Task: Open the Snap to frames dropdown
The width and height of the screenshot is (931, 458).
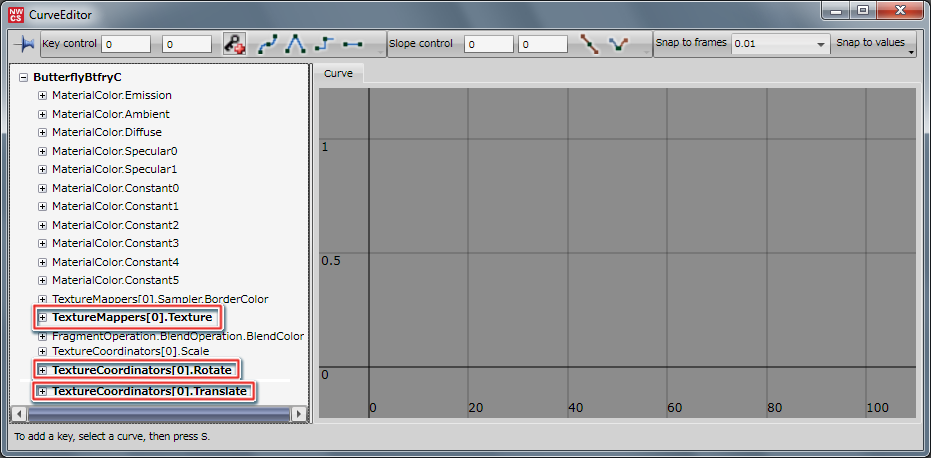Action: point(820,45)
